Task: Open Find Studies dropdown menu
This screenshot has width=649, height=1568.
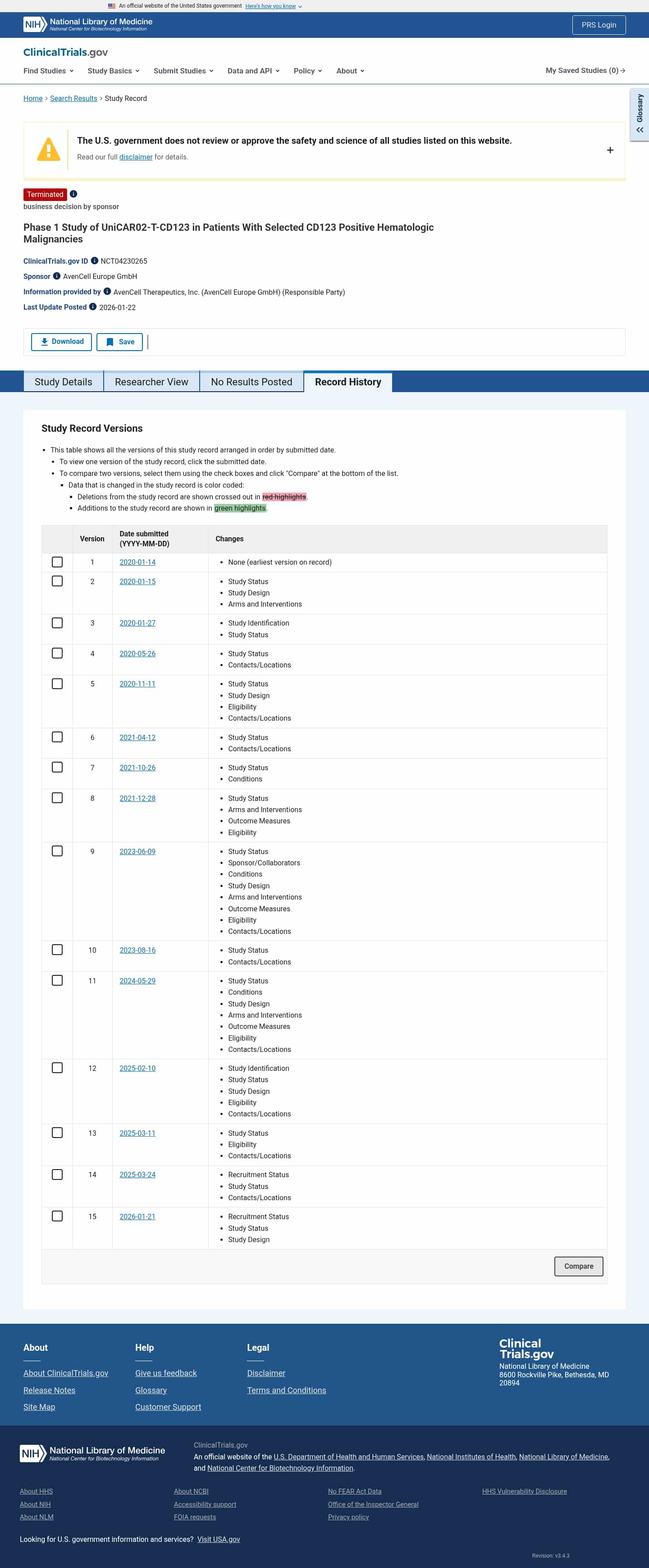Action: tap(48, 71)
